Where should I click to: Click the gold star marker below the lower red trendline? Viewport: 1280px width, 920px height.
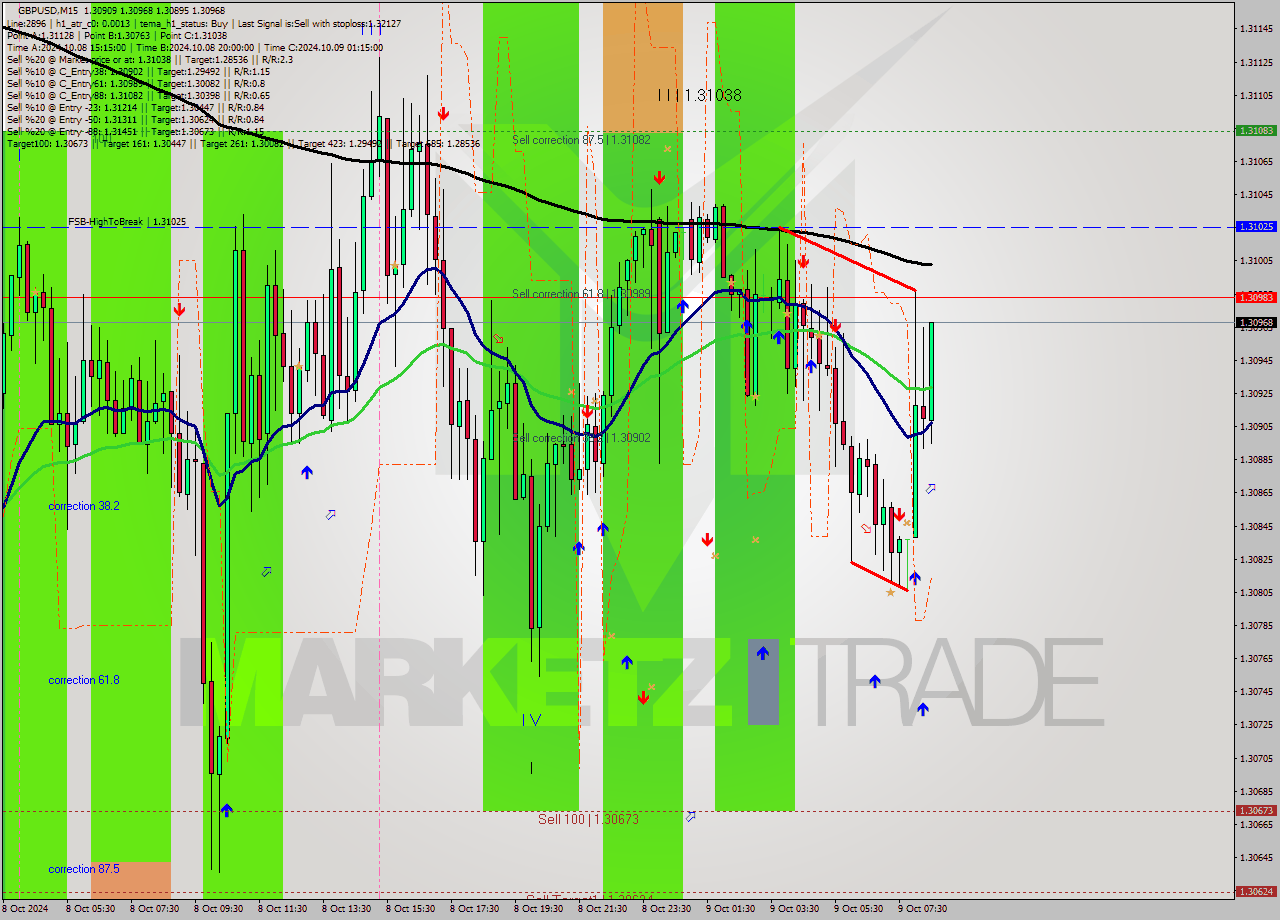[x=890, y=592]
